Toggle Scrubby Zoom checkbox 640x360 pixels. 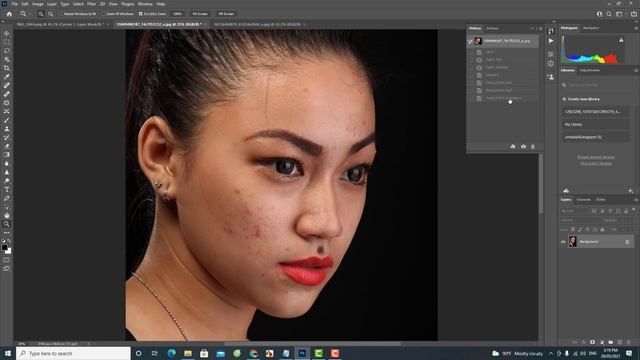point(140,14)
